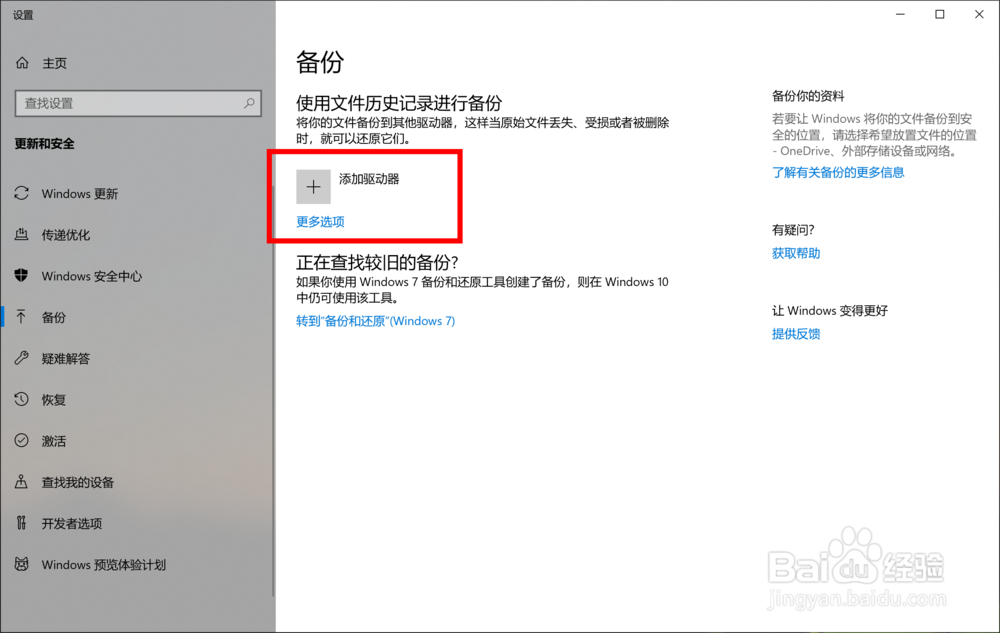Viewport: 1000px width, 633px height.
Task: Click the 使用文件历史记录进行备份 heading
Action: pyautogui.click(x=399, y=103)
